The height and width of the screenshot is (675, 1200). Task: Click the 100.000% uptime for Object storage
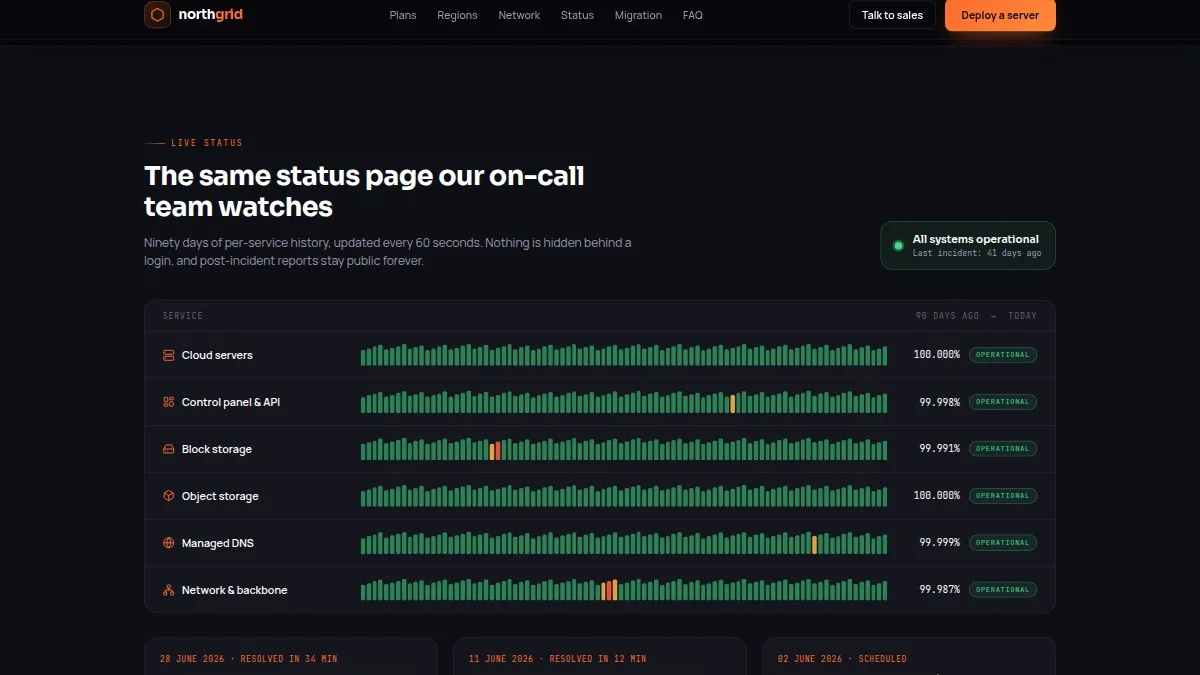(937, 496)
